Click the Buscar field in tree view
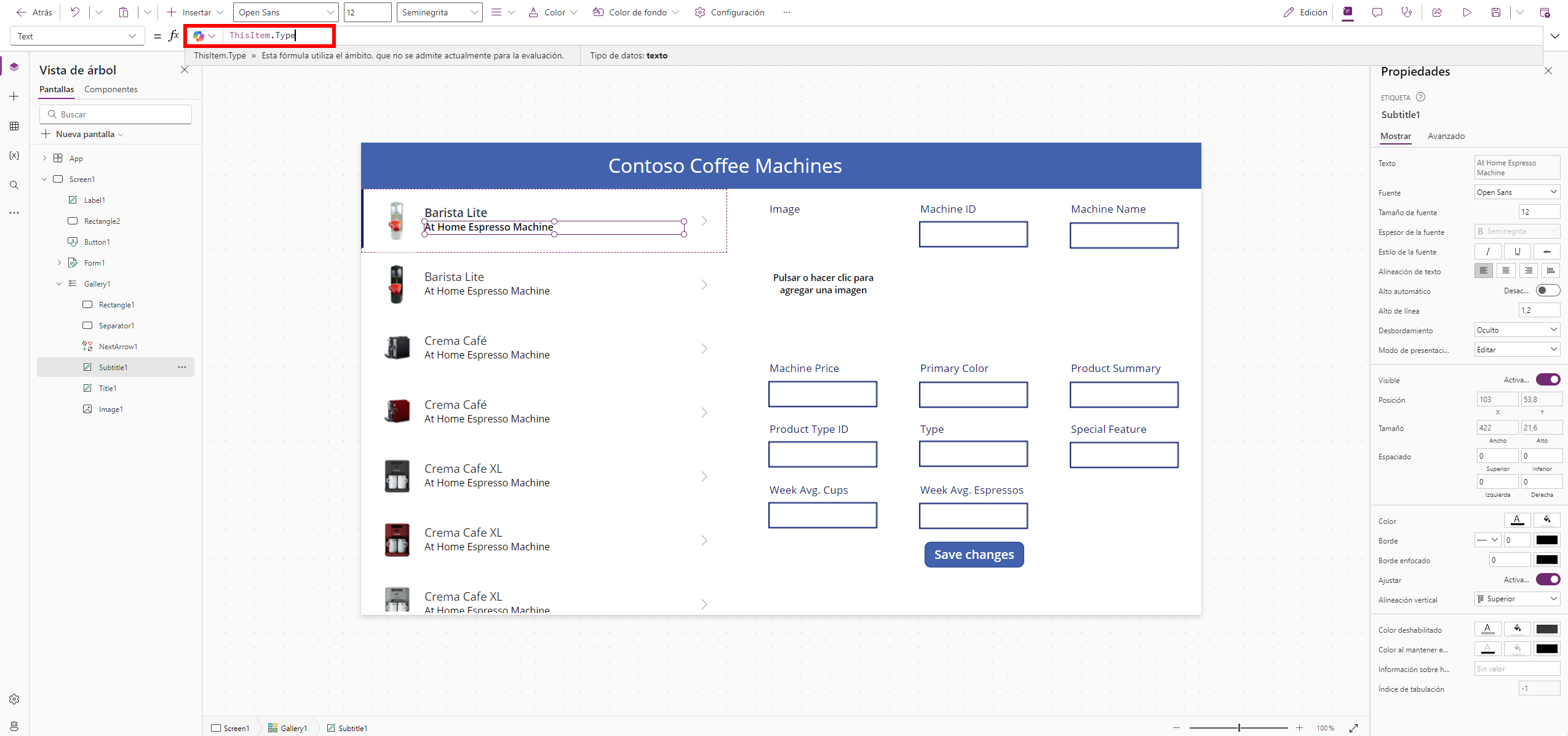Screen dimensions: 1568x736 pos(116,114)
